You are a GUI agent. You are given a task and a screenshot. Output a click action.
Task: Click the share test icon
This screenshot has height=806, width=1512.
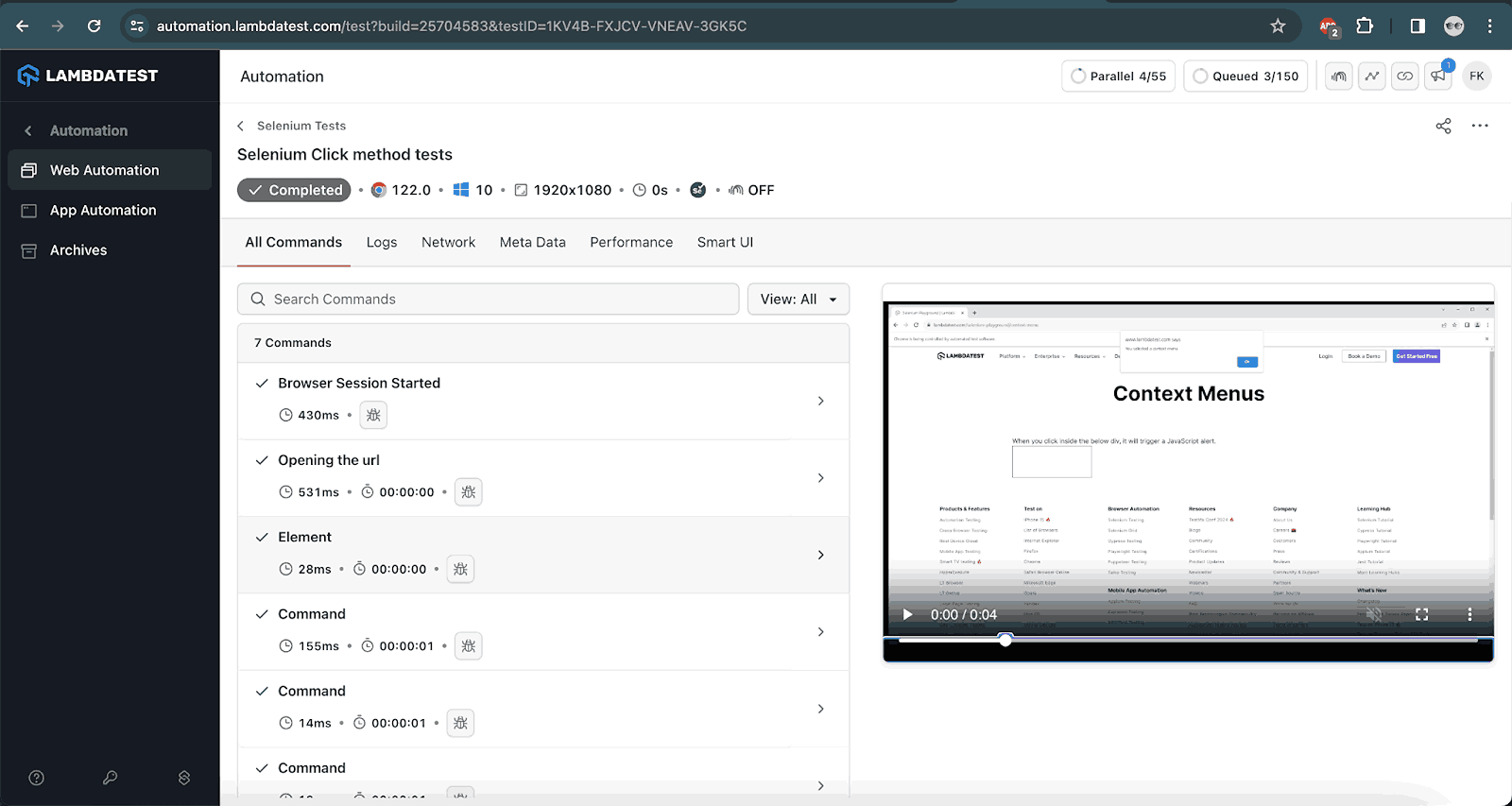pos(1444,126)
